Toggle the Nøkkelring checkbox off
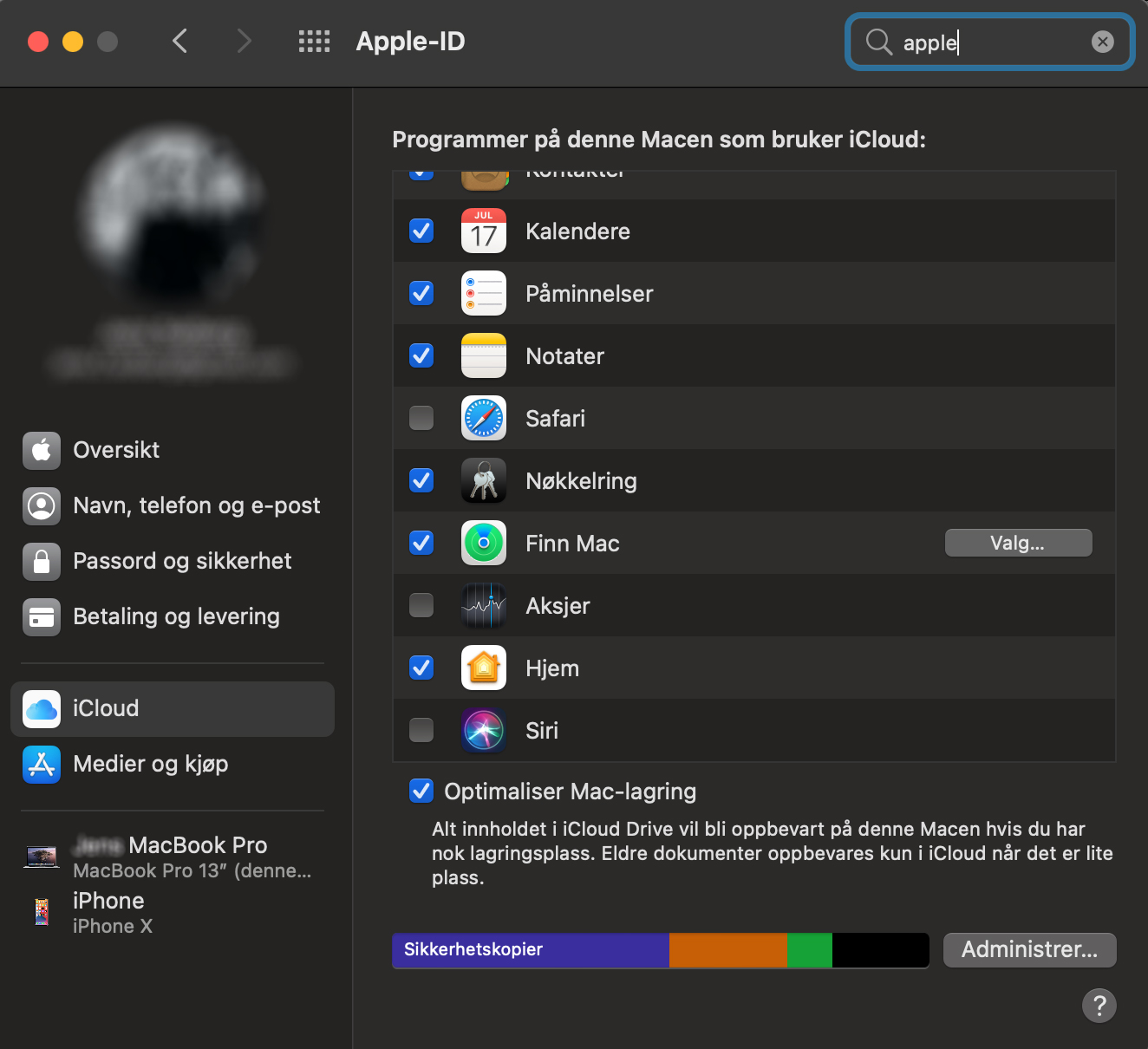The height and width of the screenshot is (1049, 1148). [421, 480]
